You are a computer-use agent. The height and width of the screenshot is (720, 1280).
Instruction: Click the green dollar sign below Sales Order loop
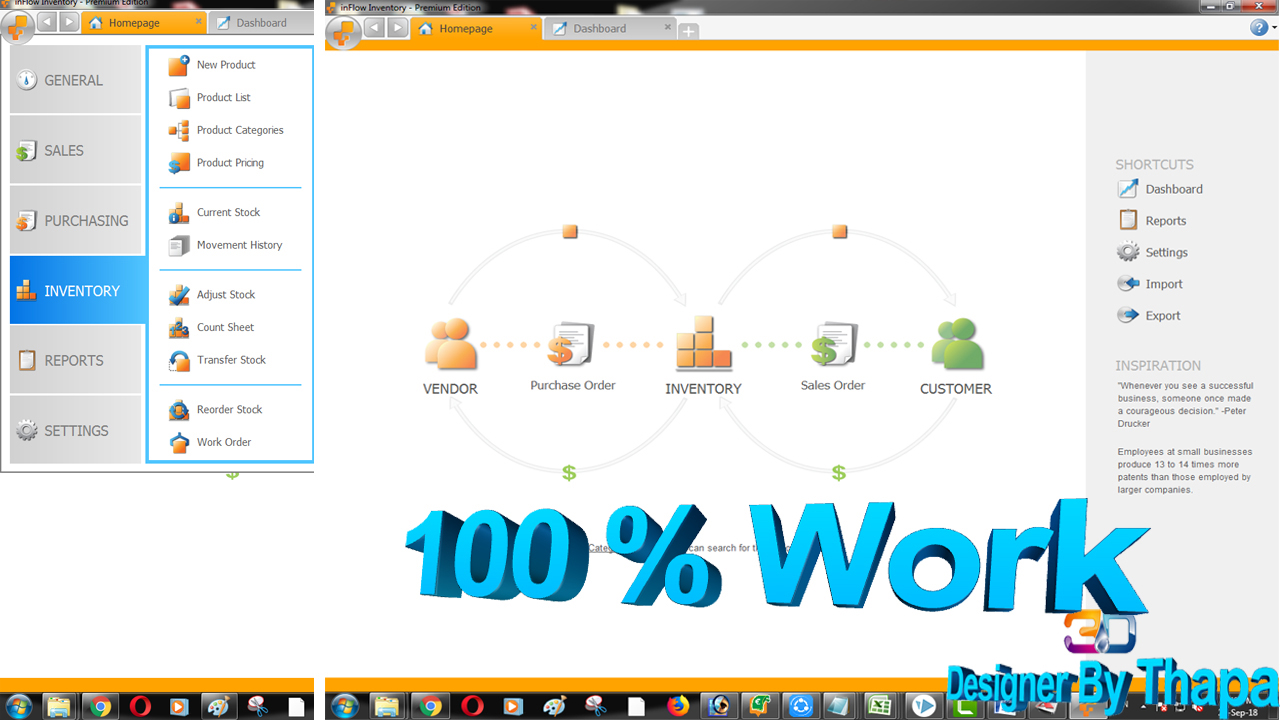(839, 473)
